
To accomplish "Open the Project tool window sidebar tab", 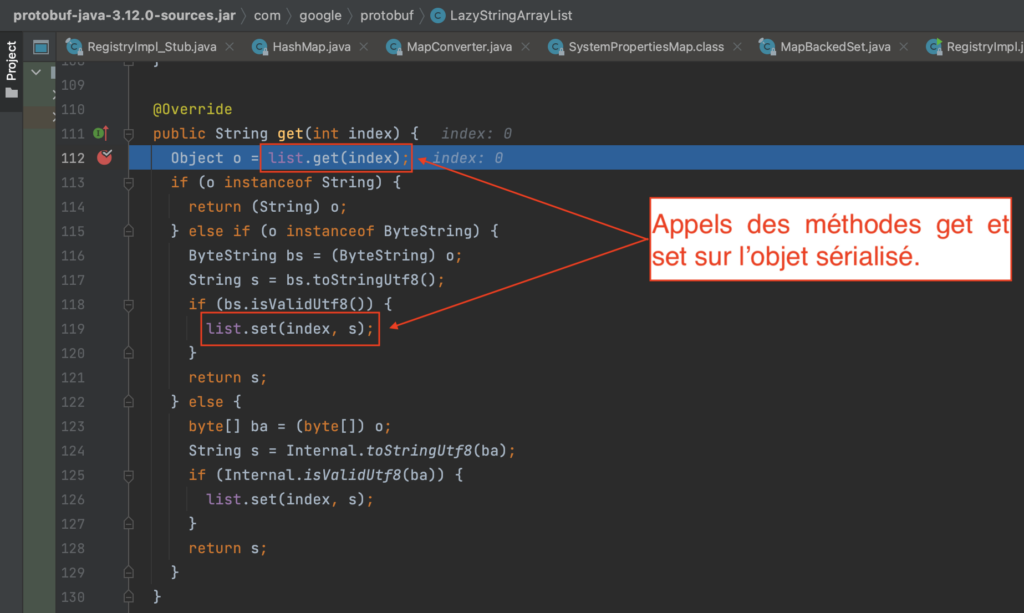I will coord(11,71).
